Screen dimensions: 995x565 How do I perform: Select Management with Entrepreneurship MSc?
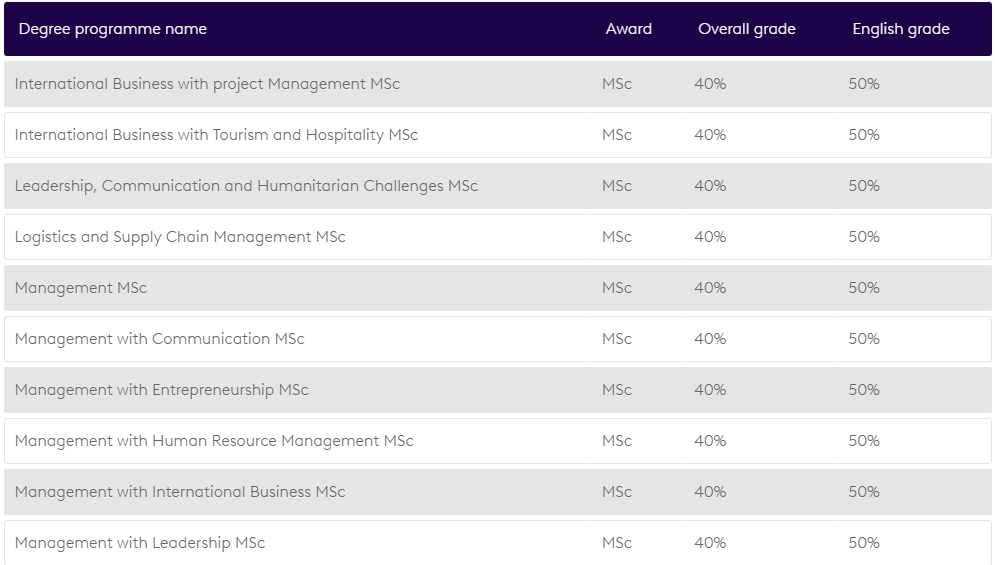[161, 390]
